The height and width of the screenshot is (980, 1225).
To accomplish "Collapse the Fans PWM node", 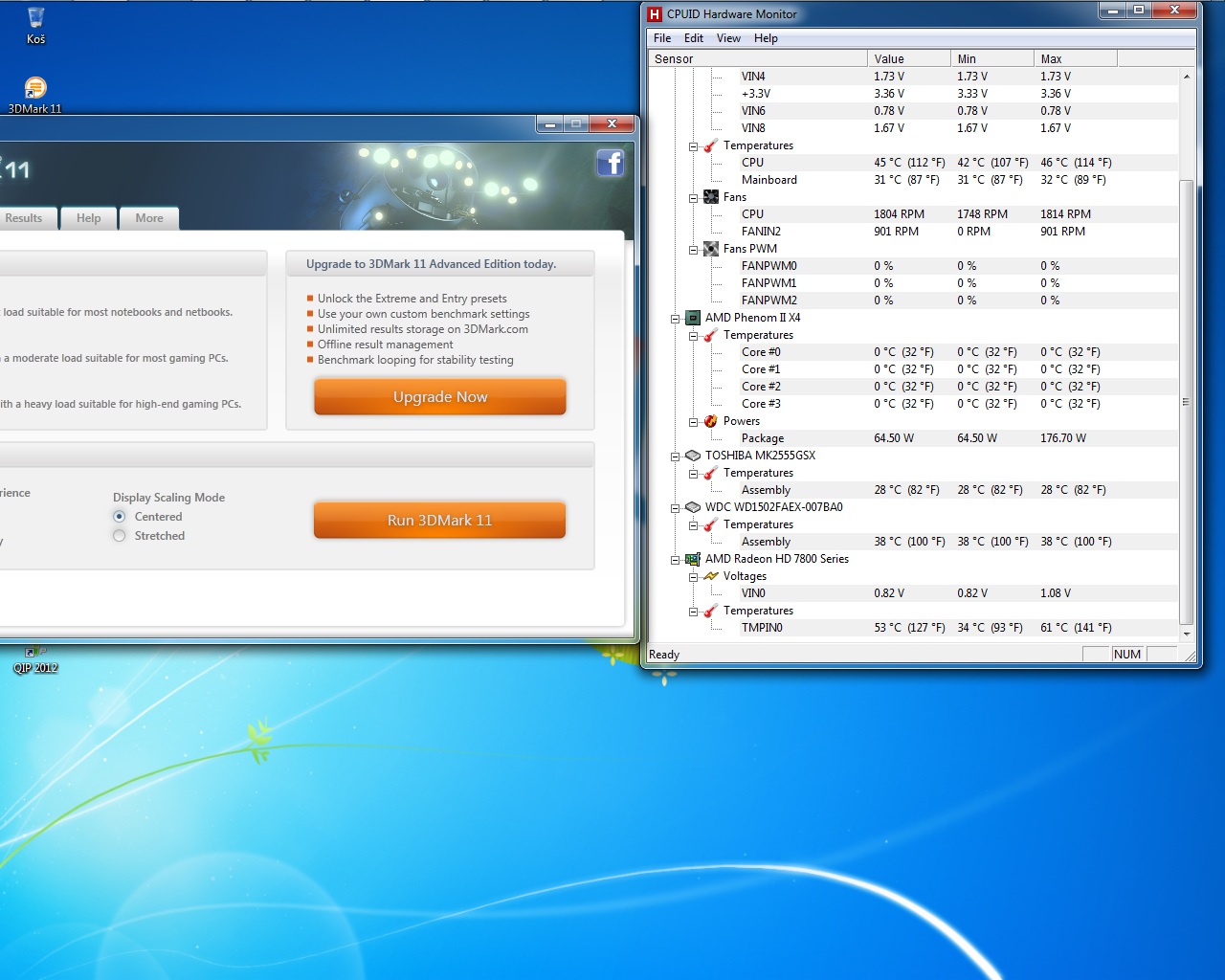I will [693, 250].
